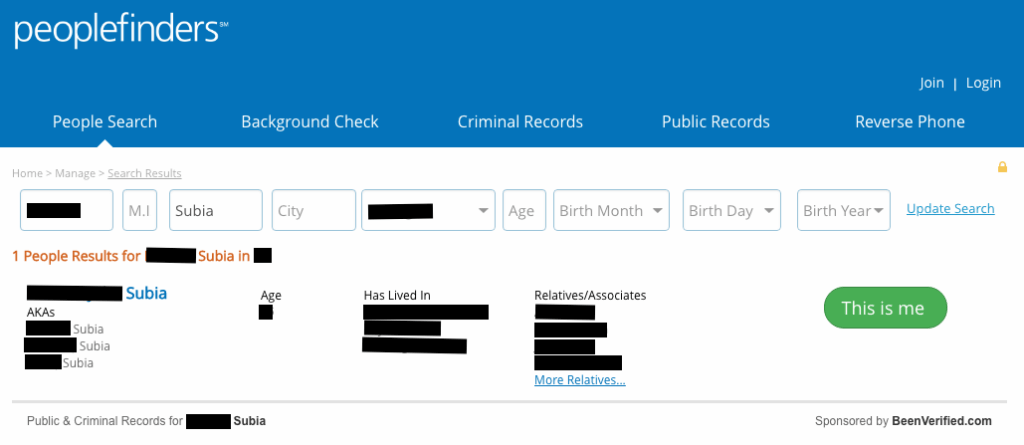The width and height of the screenshot is (1024, 445).
Task: Open the Birth Year dropdown
Action: [x=844, y=211]
